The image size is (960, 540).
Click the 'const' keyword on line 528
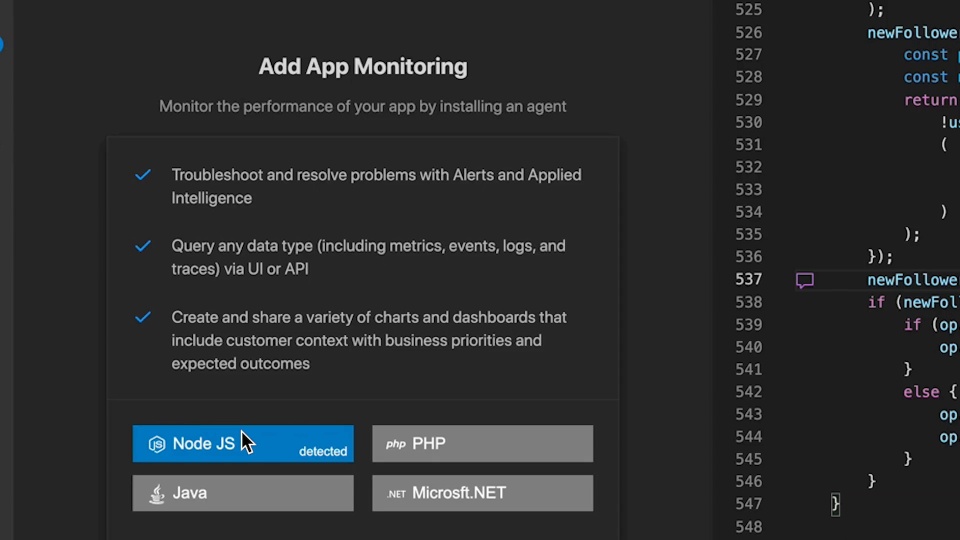[926, 77]
